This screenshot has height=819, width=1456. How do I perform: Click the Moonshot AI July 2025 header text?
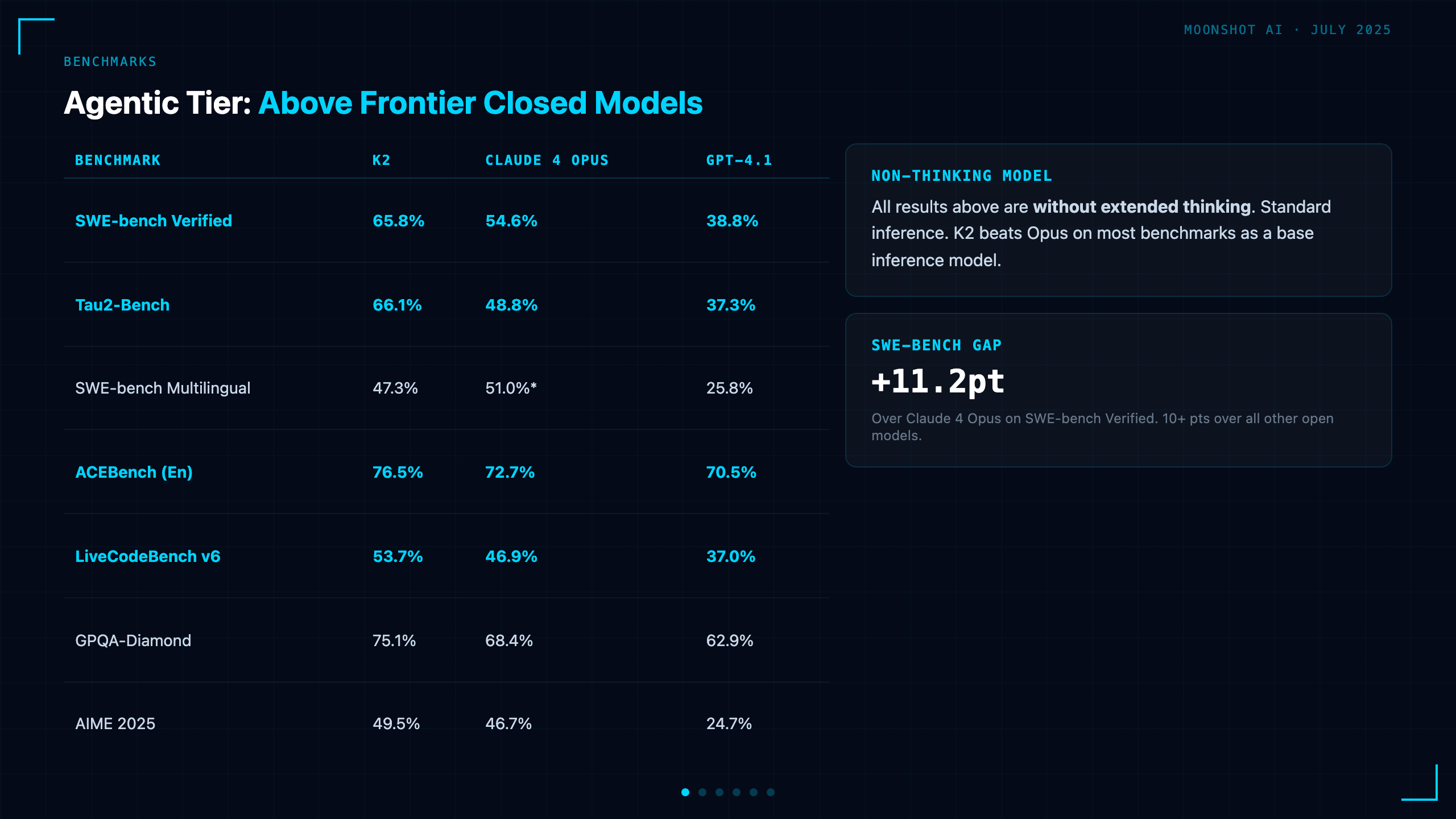1287,30
